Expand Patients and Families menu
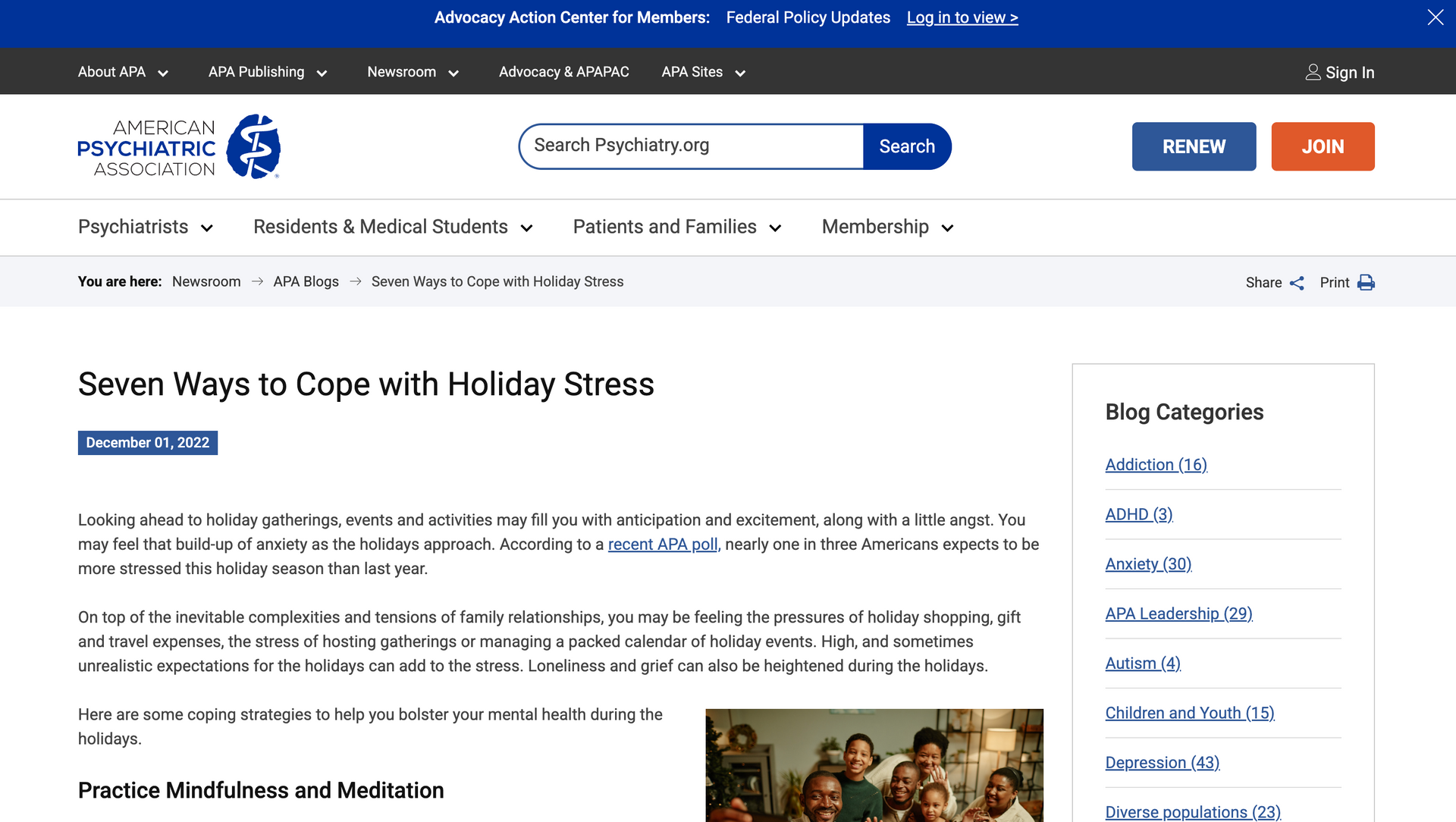The image size is (1456, 822). (676, 227)
